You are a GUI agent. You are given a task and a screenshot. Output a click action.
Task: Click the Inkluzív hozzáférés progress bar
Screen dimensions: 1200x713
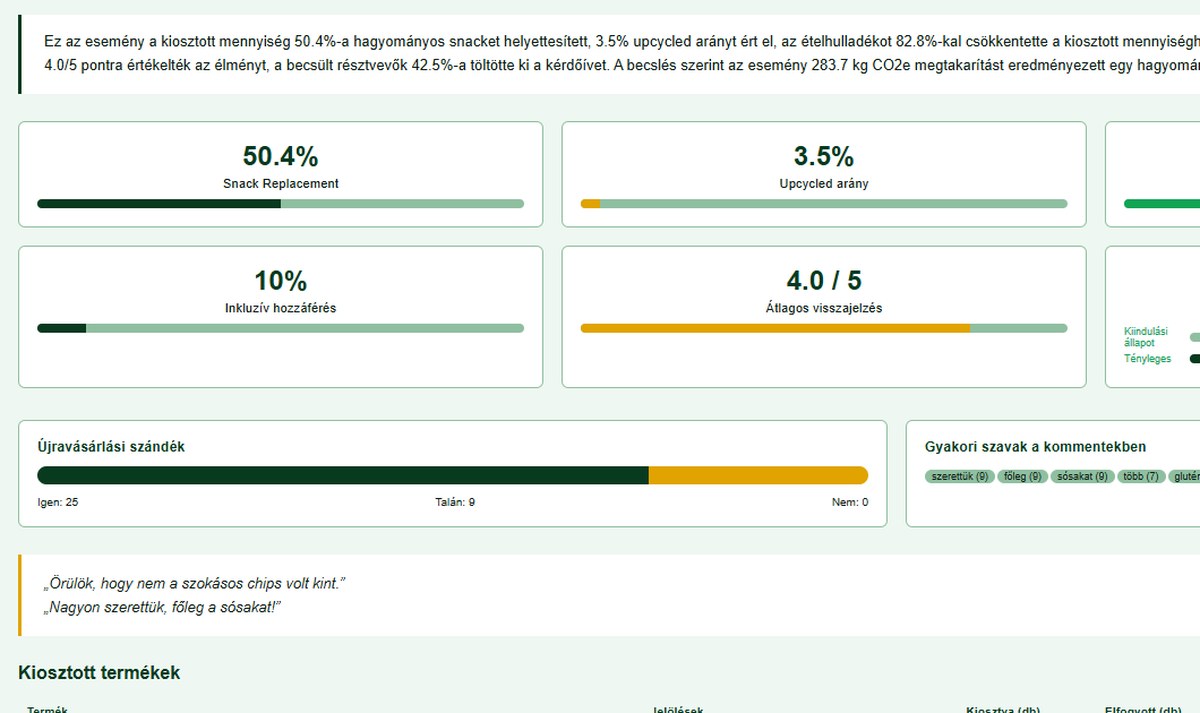point(280,328)
